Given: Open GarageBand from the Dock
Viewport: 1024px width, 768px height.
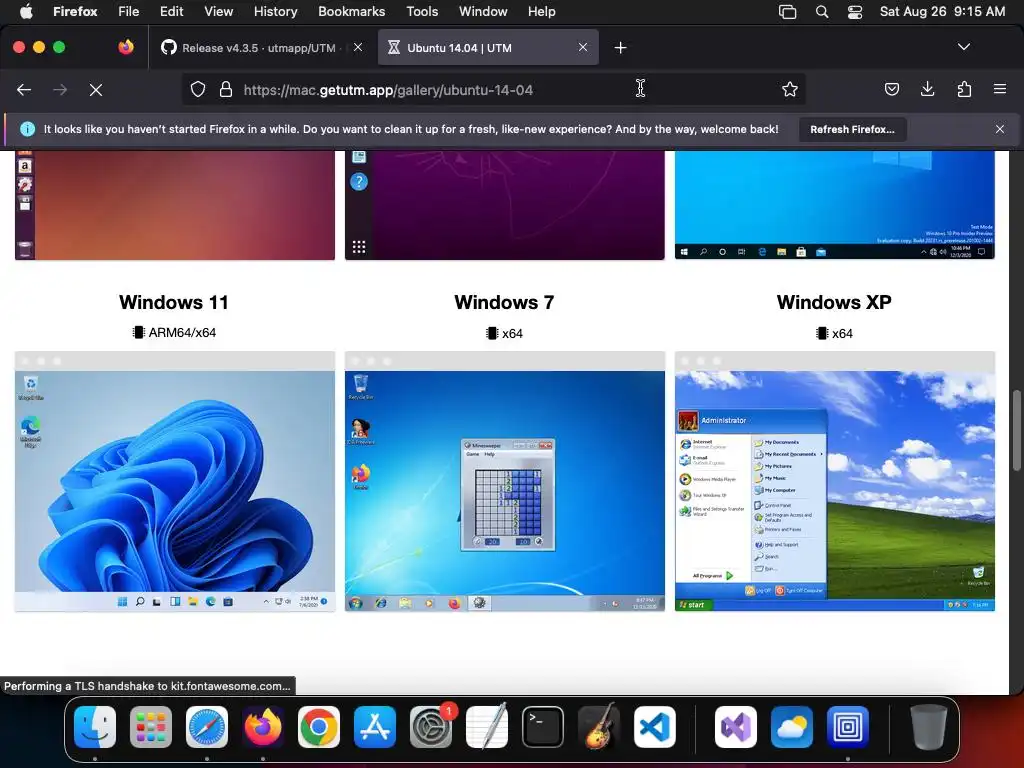Looking at the screenshot, I should coord(599,727).
